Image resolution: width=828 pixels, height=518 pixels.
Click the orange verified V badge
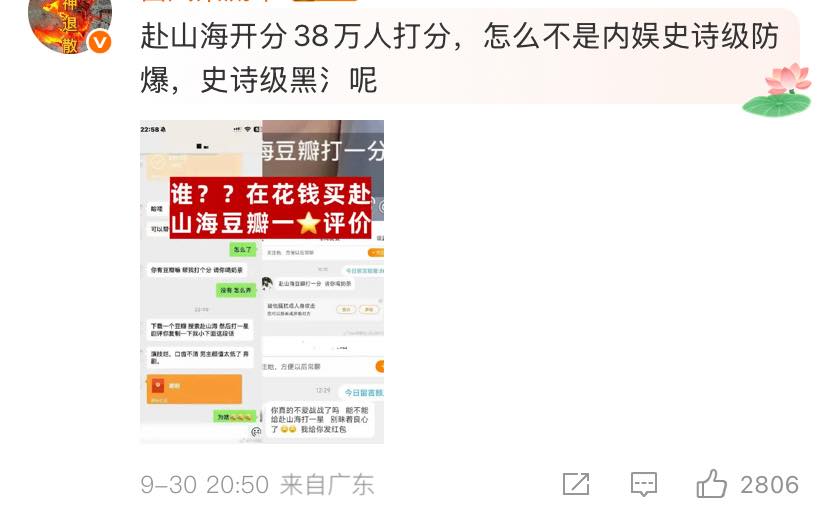tap(99, 42)
